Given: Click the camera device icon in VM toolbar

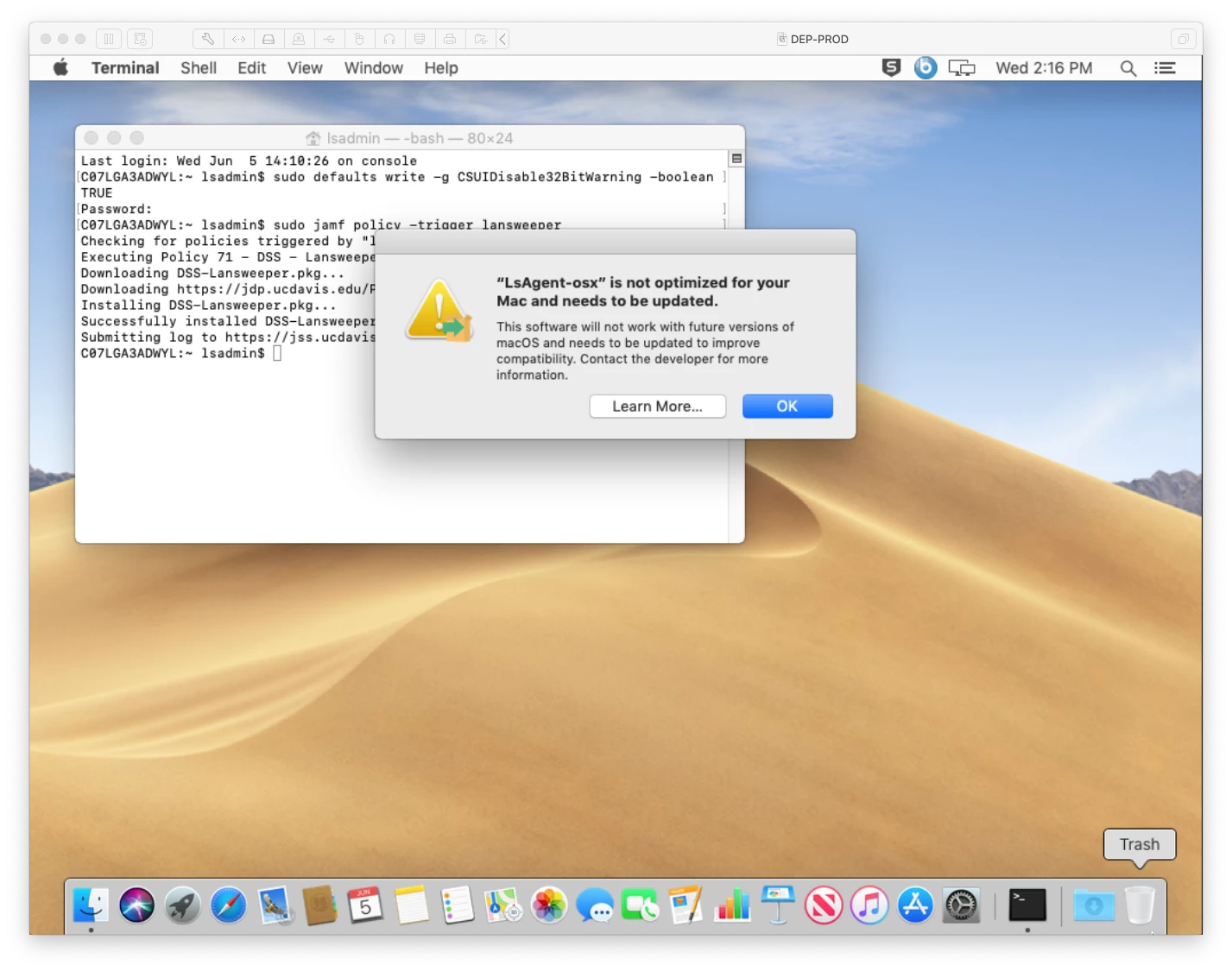Looking at the screenshot, I should point(299,39).
